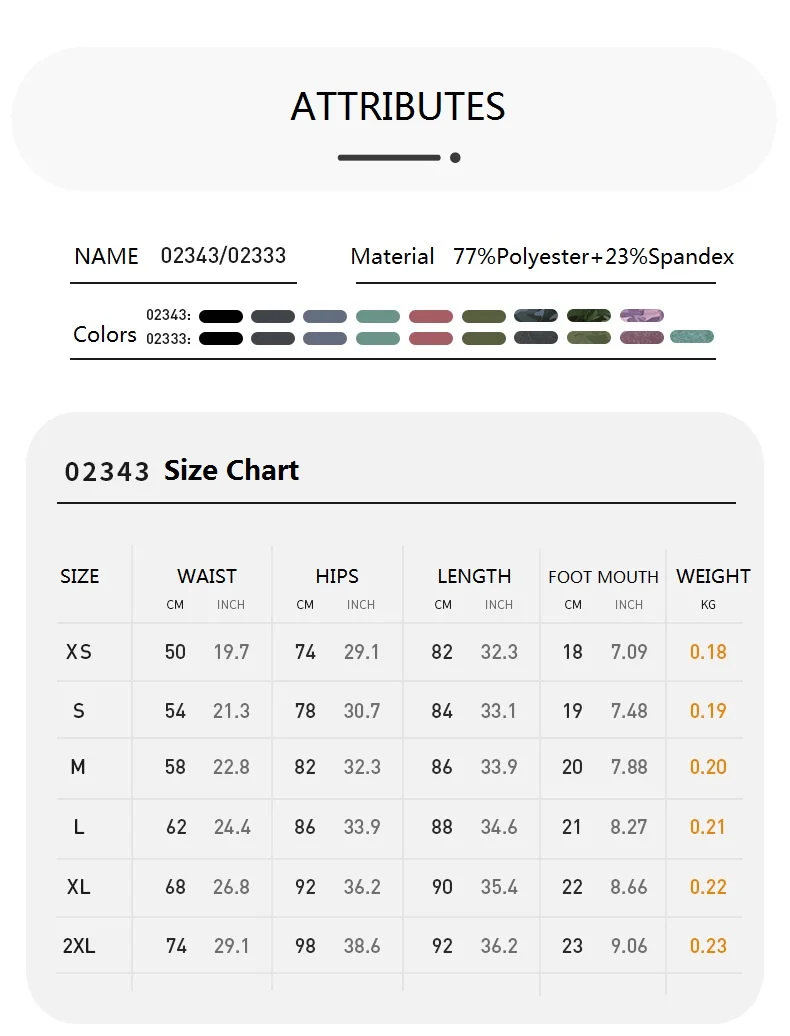Pick the teal green swatch for 02333
The image size is (790, 1036).
[378, 339]
